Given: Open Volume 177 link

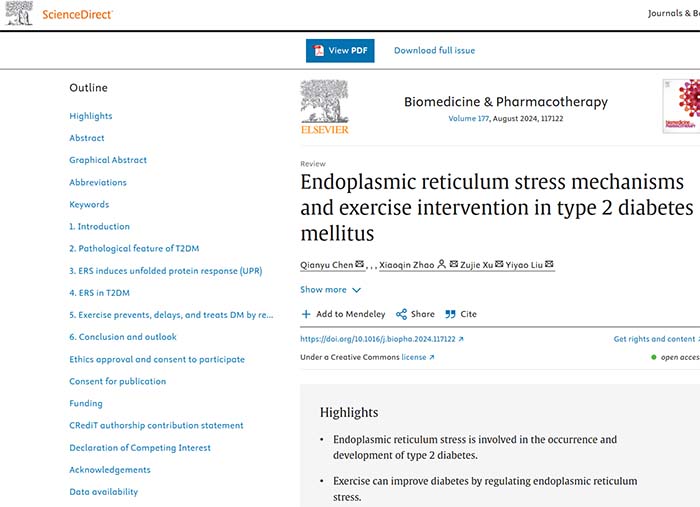Looking at the screenshot, I should click(x=476, y=119).
